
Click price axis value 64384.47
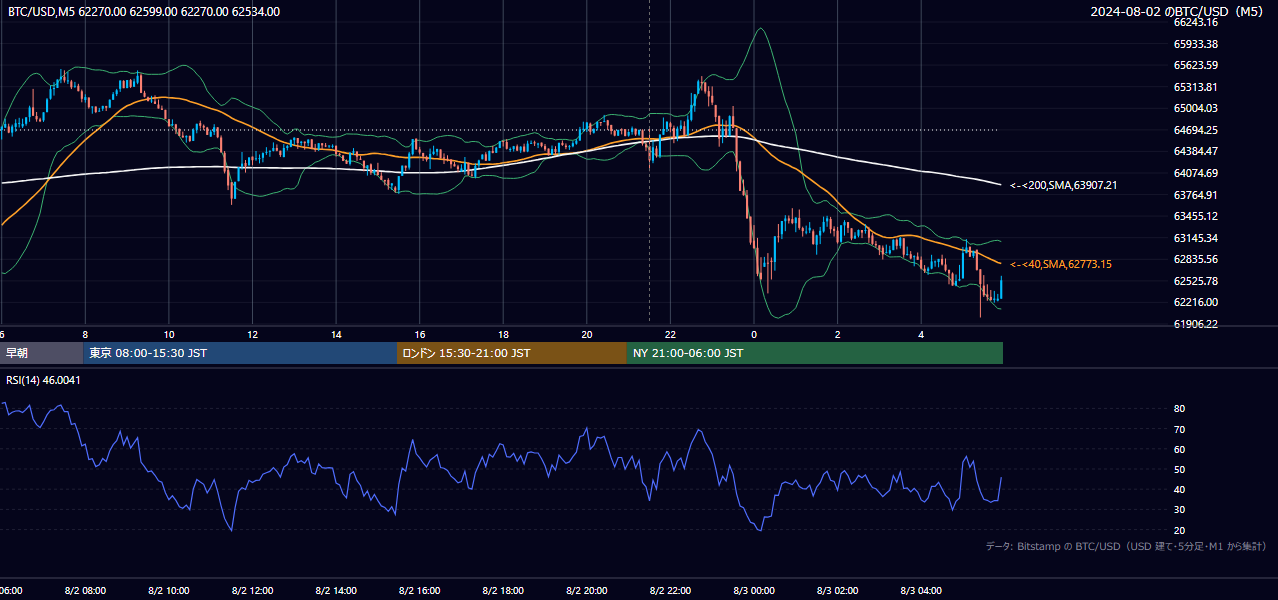point(1195,151)
